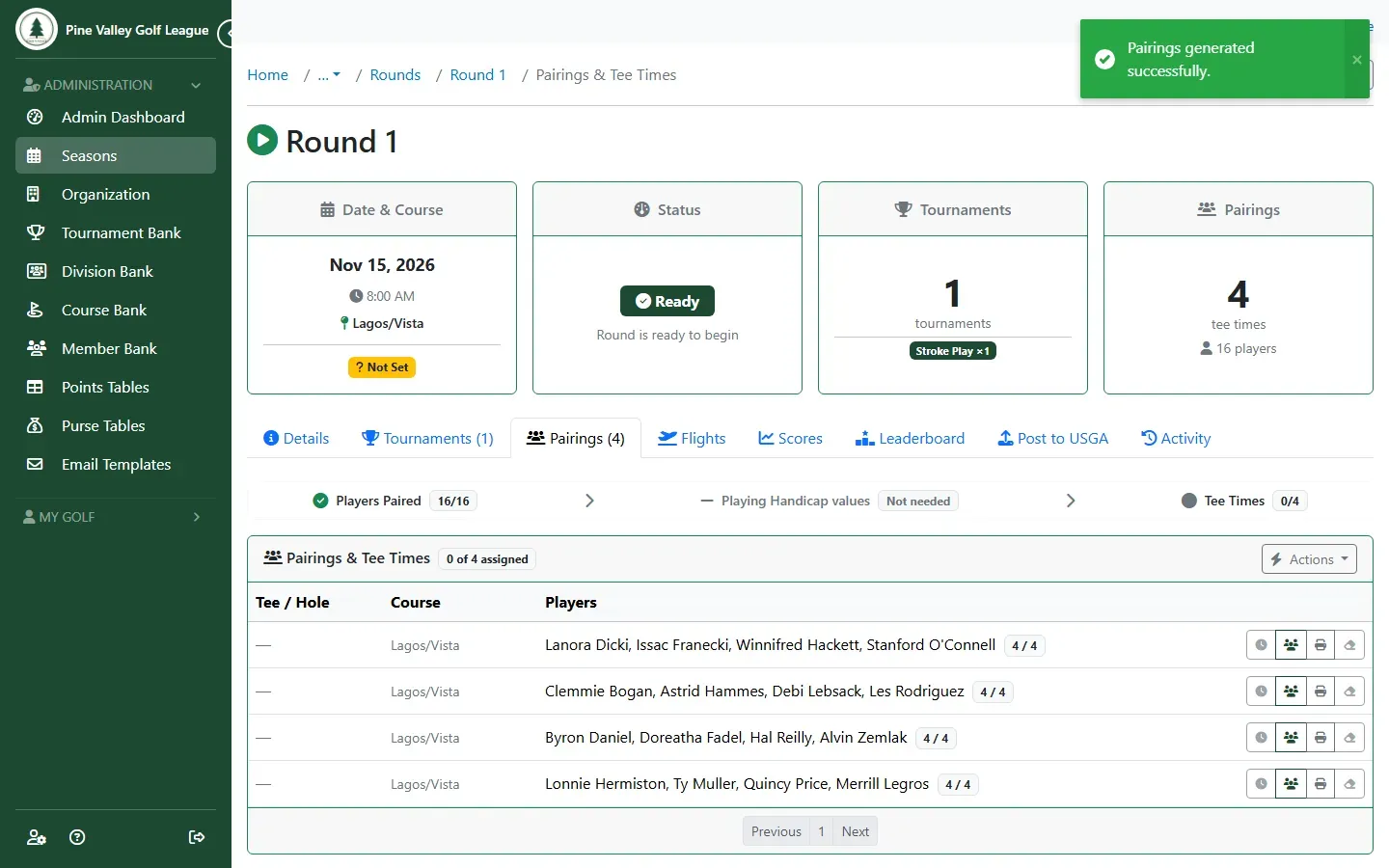Open Email Templates in sidebar

pos(116,464)
